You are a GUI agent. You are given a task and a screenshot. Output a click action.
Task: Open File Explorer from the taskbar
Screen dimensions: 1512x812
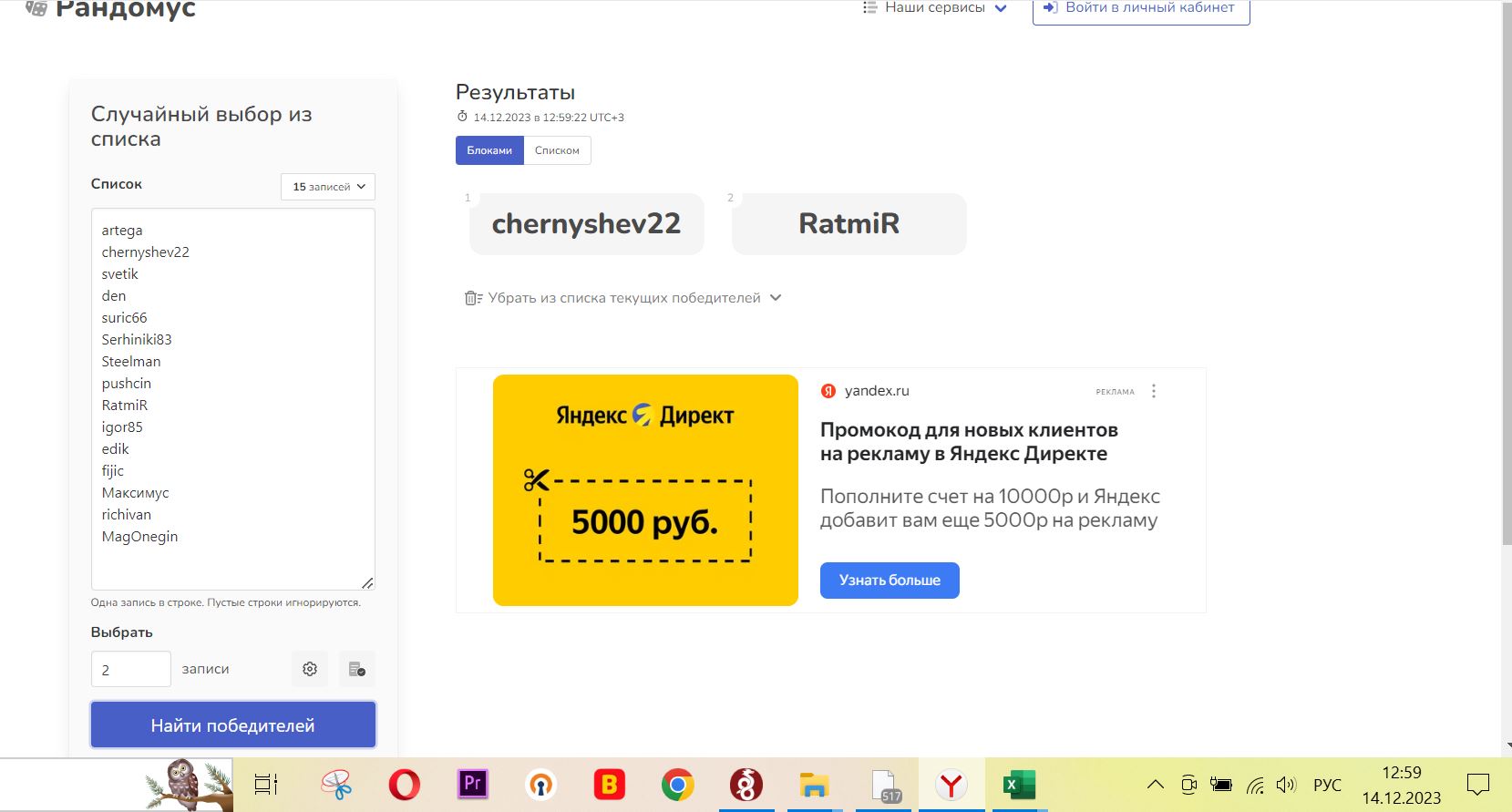click(x=814, y=785)
